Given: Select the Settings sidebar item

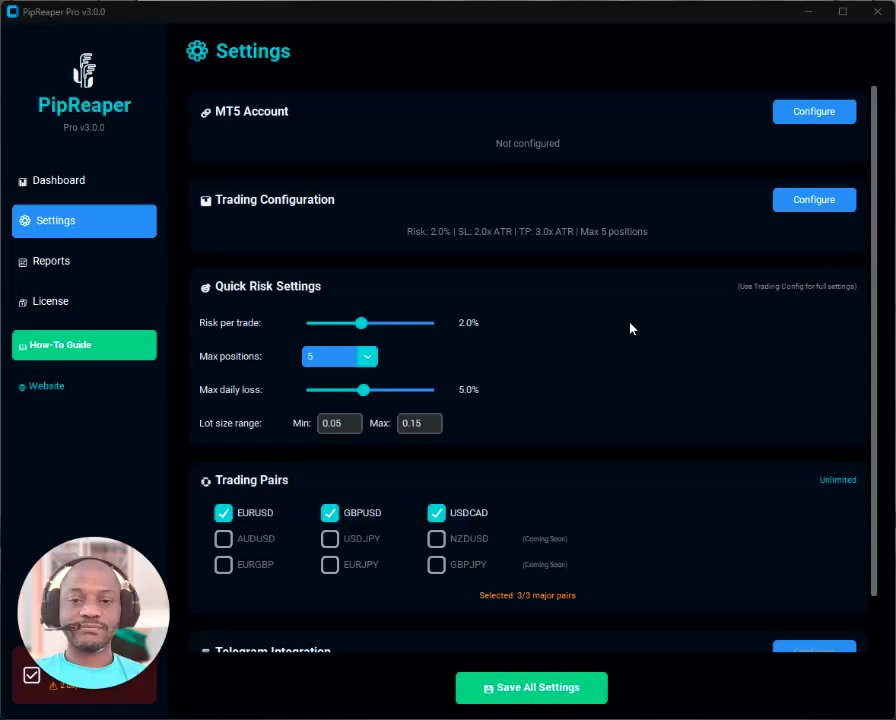Looking at the screenshot, I should coord(84,221).
